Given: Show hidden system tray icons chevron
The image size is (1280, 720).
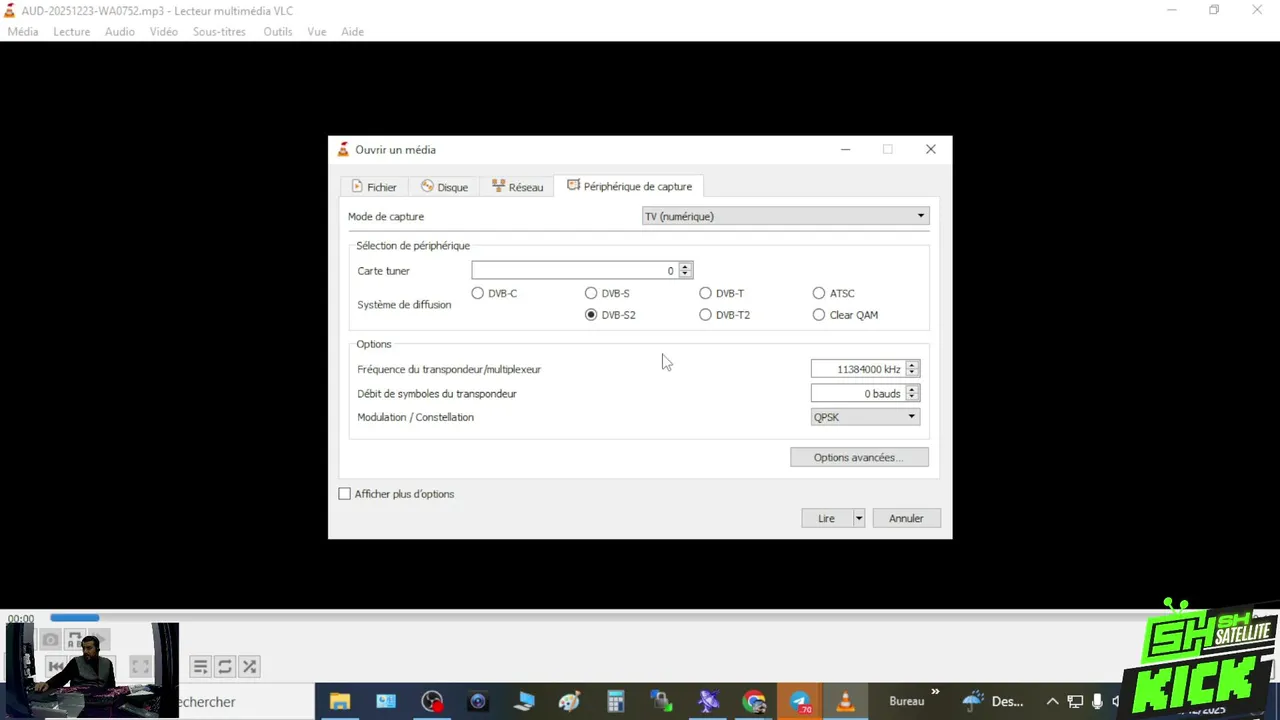Looking at the screenshot, I should [1052, 702].
